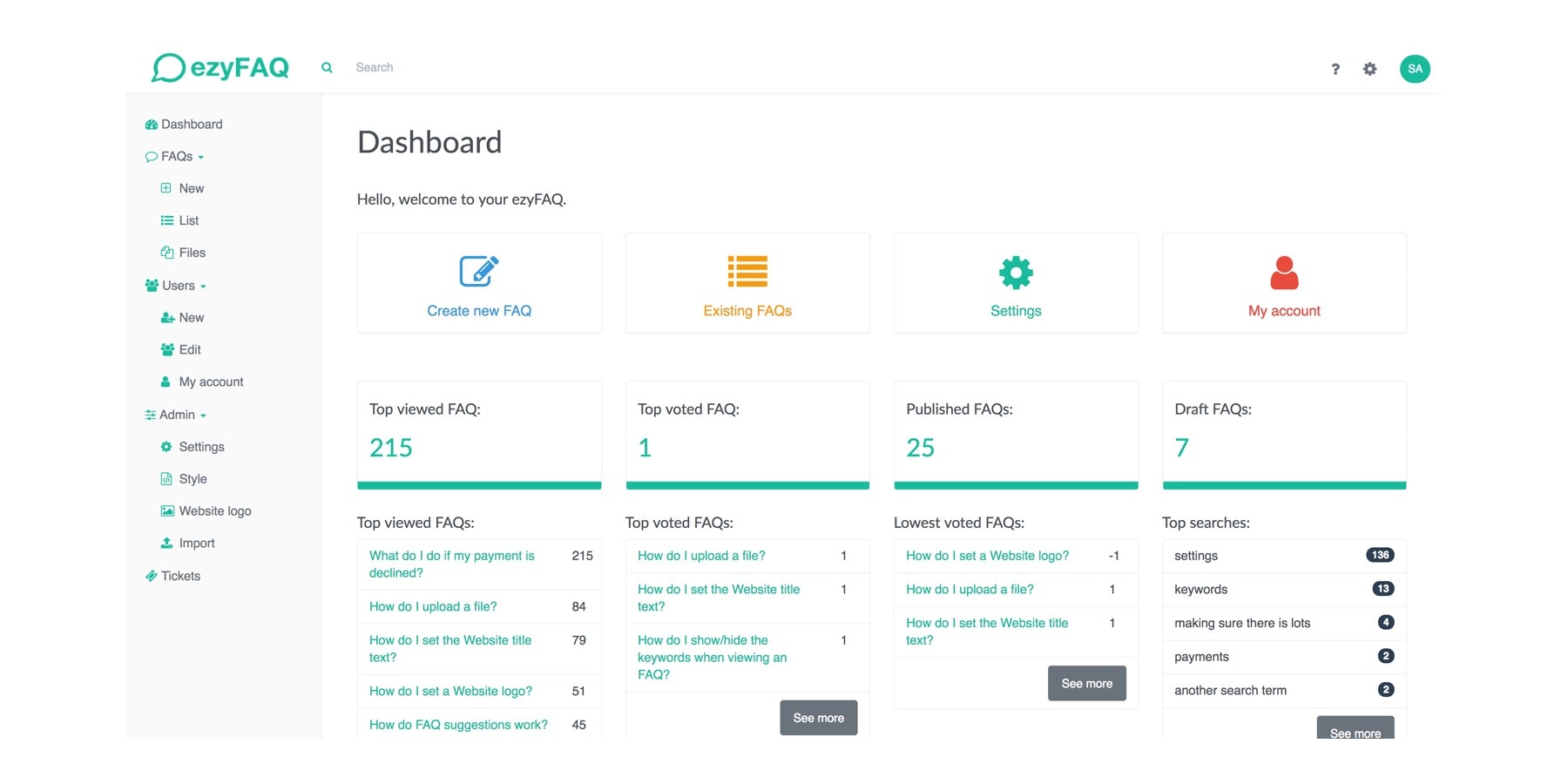The image size is (1568, 784).
Task: Open 'How do I set the Website title text?' in Top voted
Action: [x=719, y=598]
